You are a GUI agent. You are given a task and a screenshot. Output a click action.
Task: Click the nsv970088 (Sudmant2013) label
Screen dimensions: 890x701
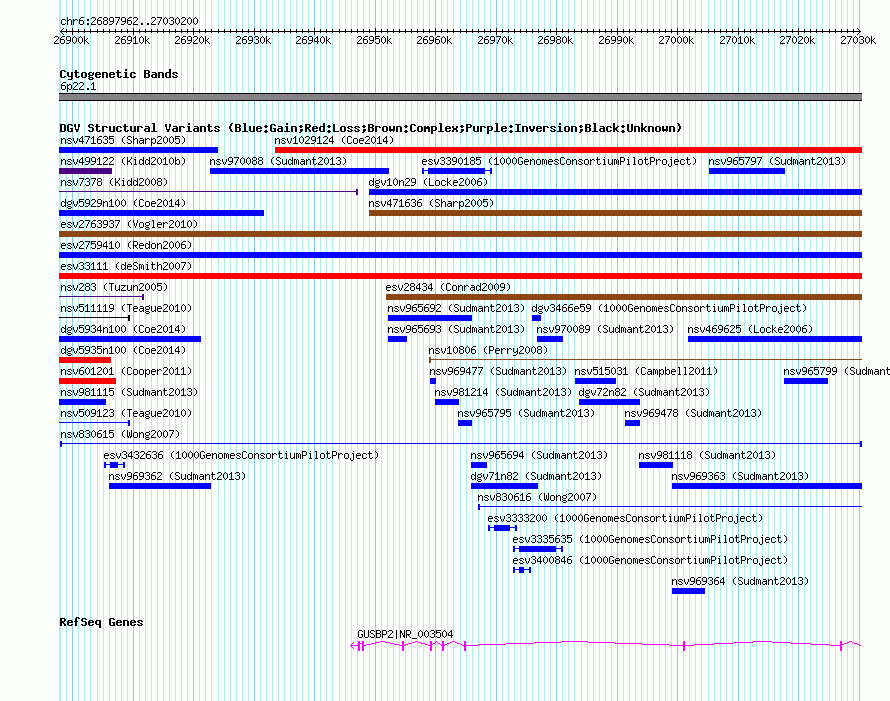click(278, 161)
